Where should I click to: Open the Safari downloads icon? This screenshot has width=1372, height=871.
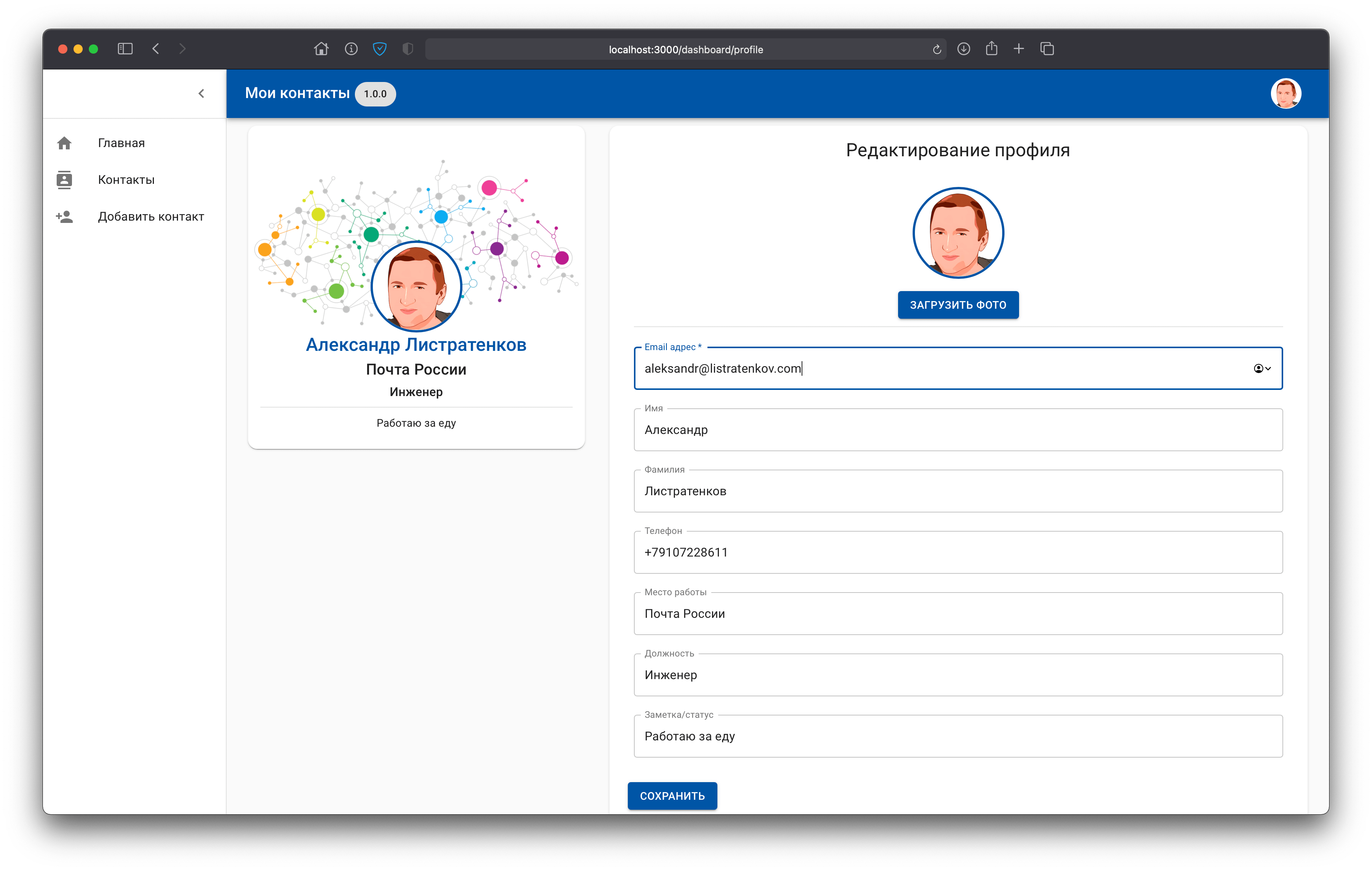click(x=964, y=49)
